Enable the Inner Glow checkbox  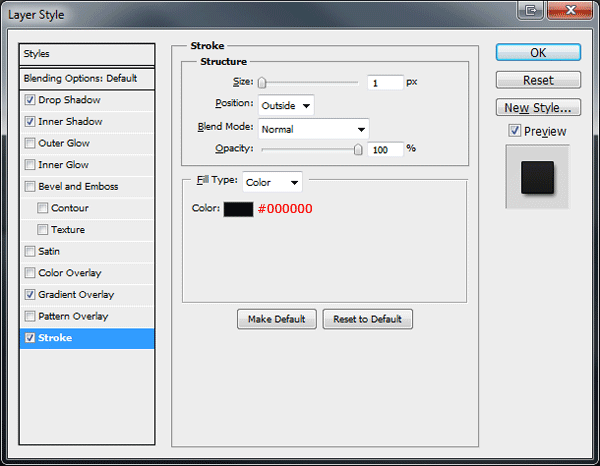pos(30,165)
